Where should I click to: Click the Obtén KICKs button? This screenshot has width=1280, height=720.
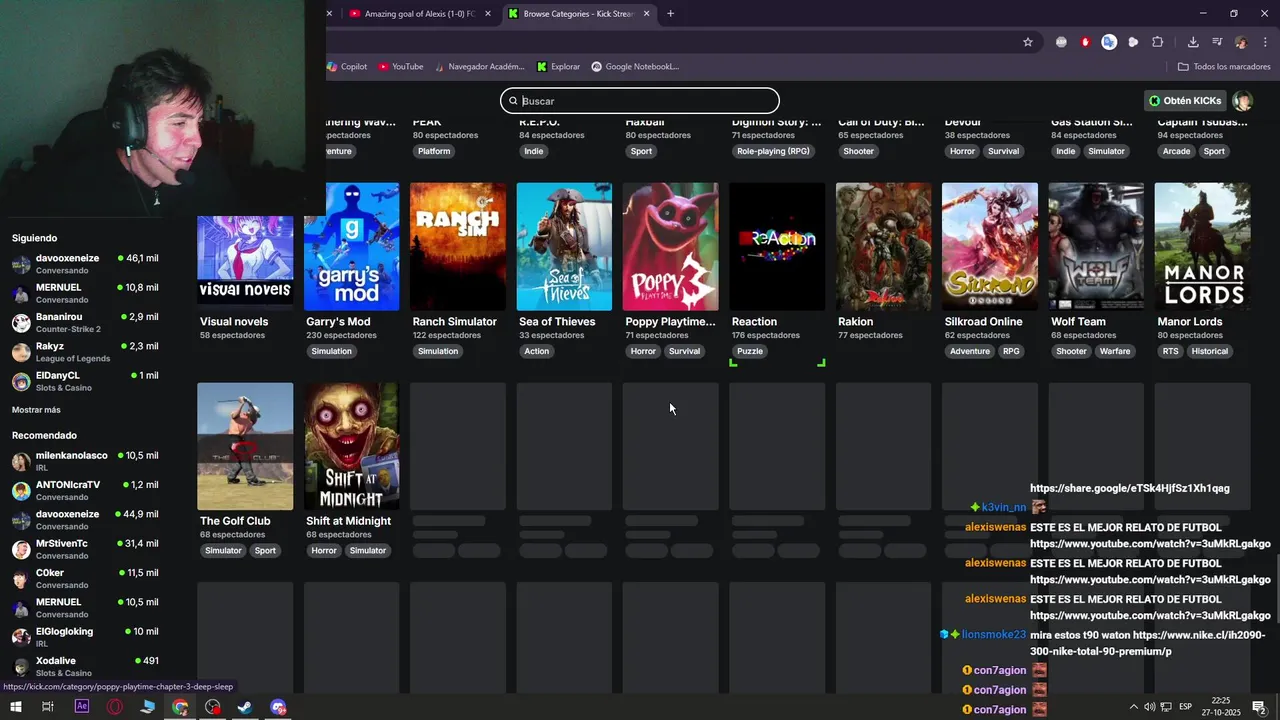(x=1185, y=101)
